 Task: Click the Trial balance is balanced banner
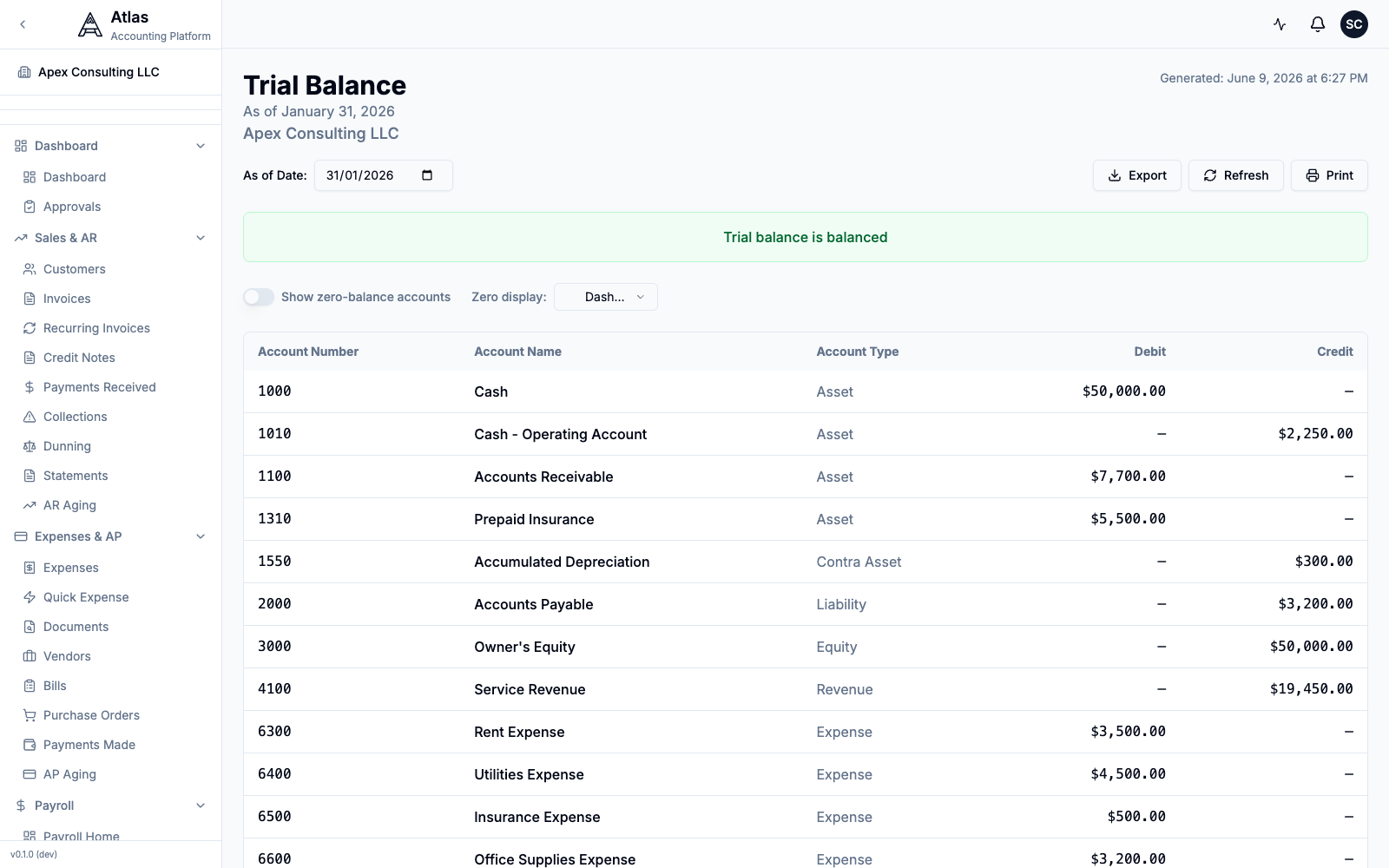pyautogui.click(x=806, y=237)
